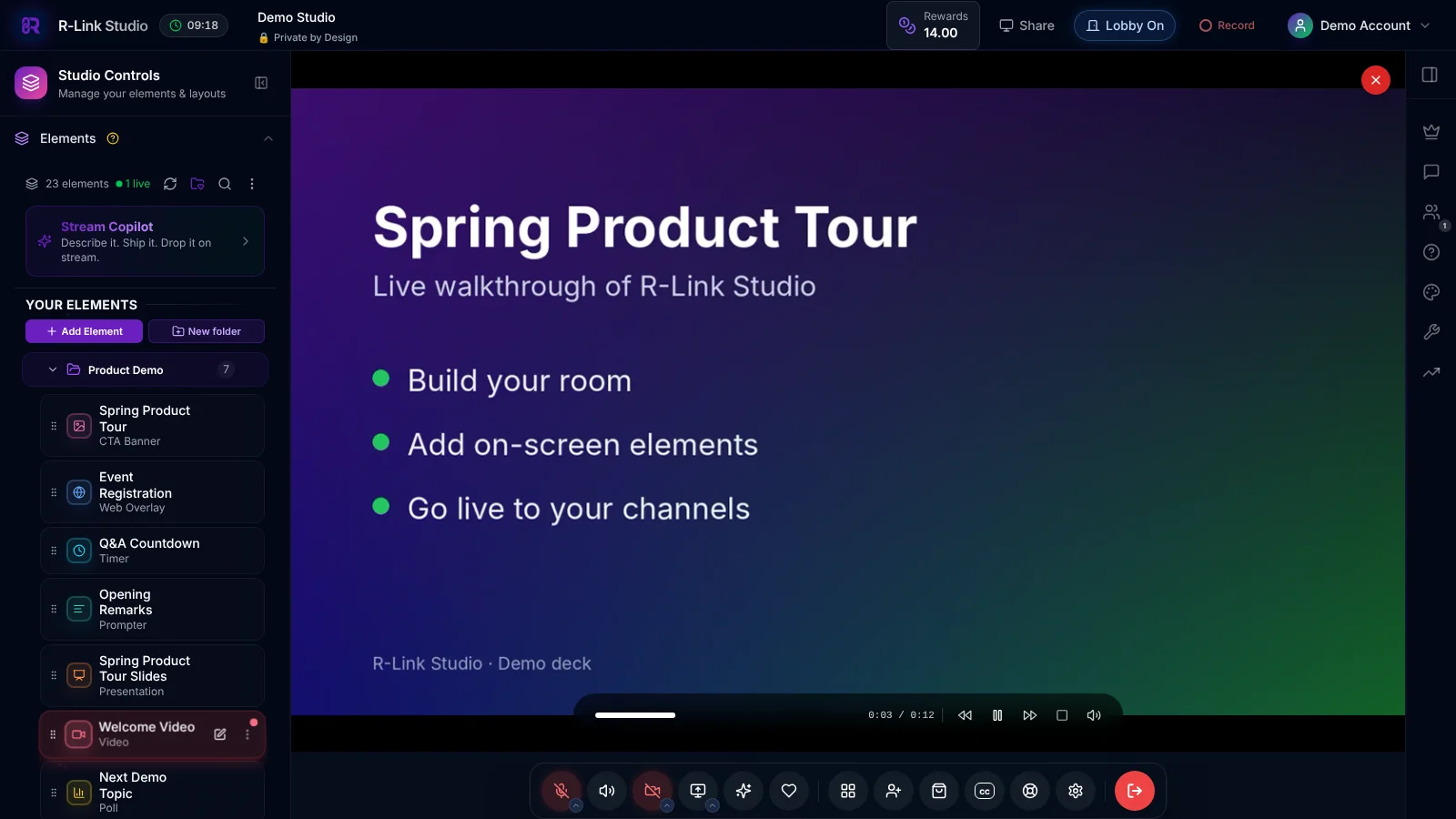Click the 09:18 session timer

194,25
